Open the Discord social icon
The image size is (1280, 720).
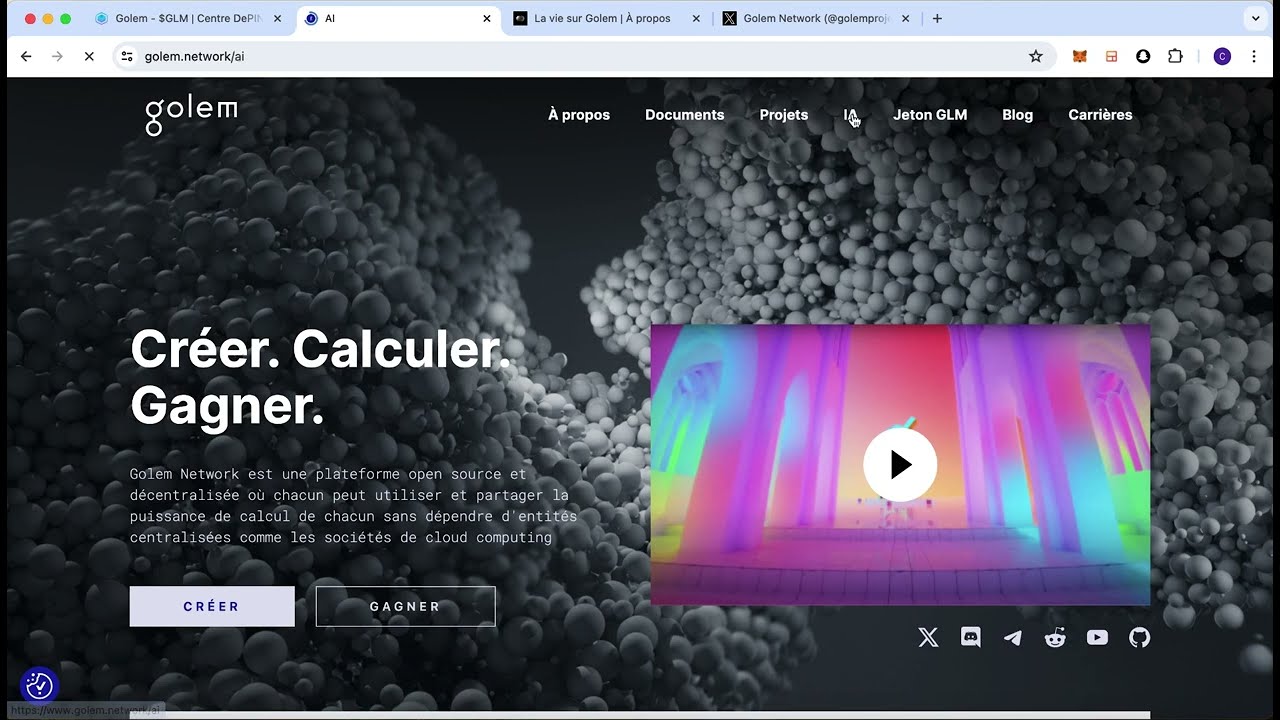(971, 637)
